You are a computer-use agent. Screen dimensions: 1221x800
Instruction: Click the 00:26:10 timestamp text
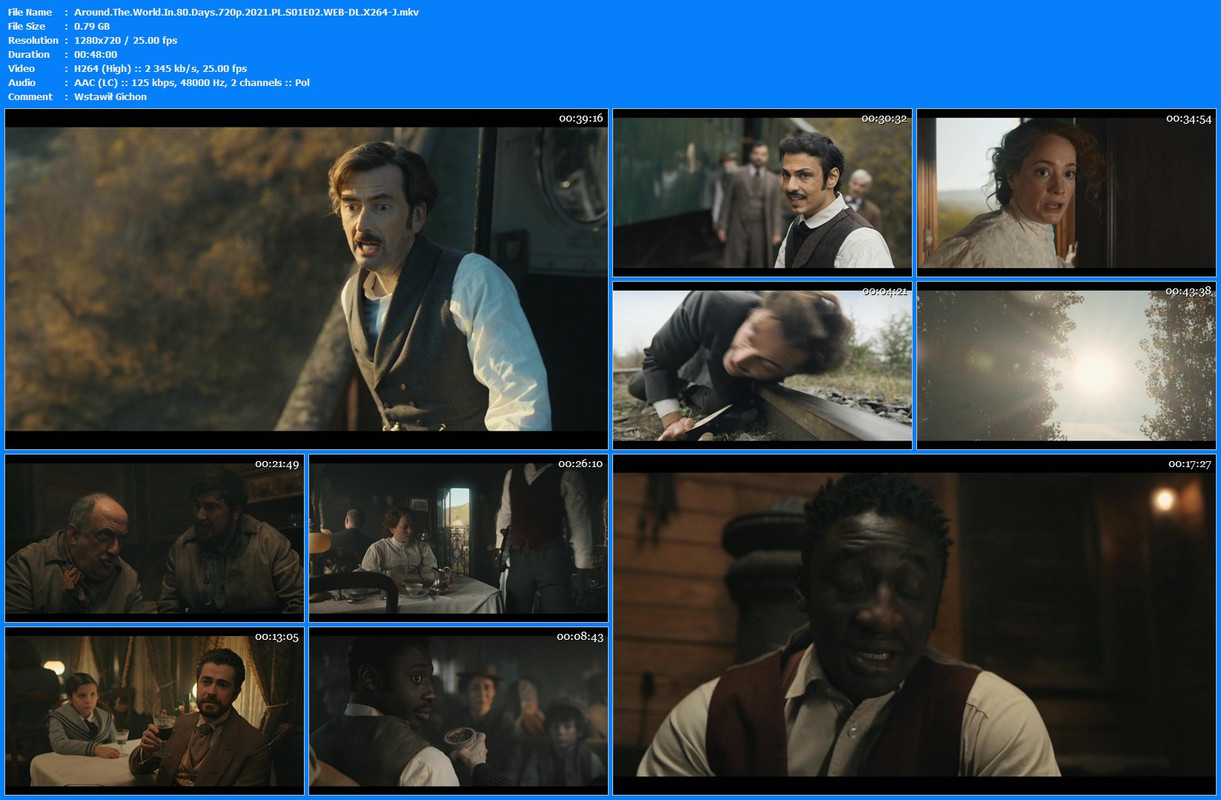(x=581, y=463)
